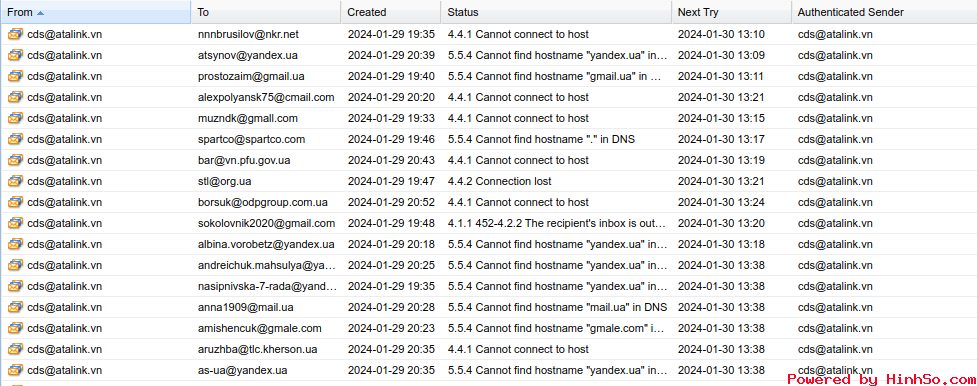This screenshot has width=977, height=386.
Task: Click the mail icon for nnnbrusilov@nkr.net row
Action: tap(15, 34)
